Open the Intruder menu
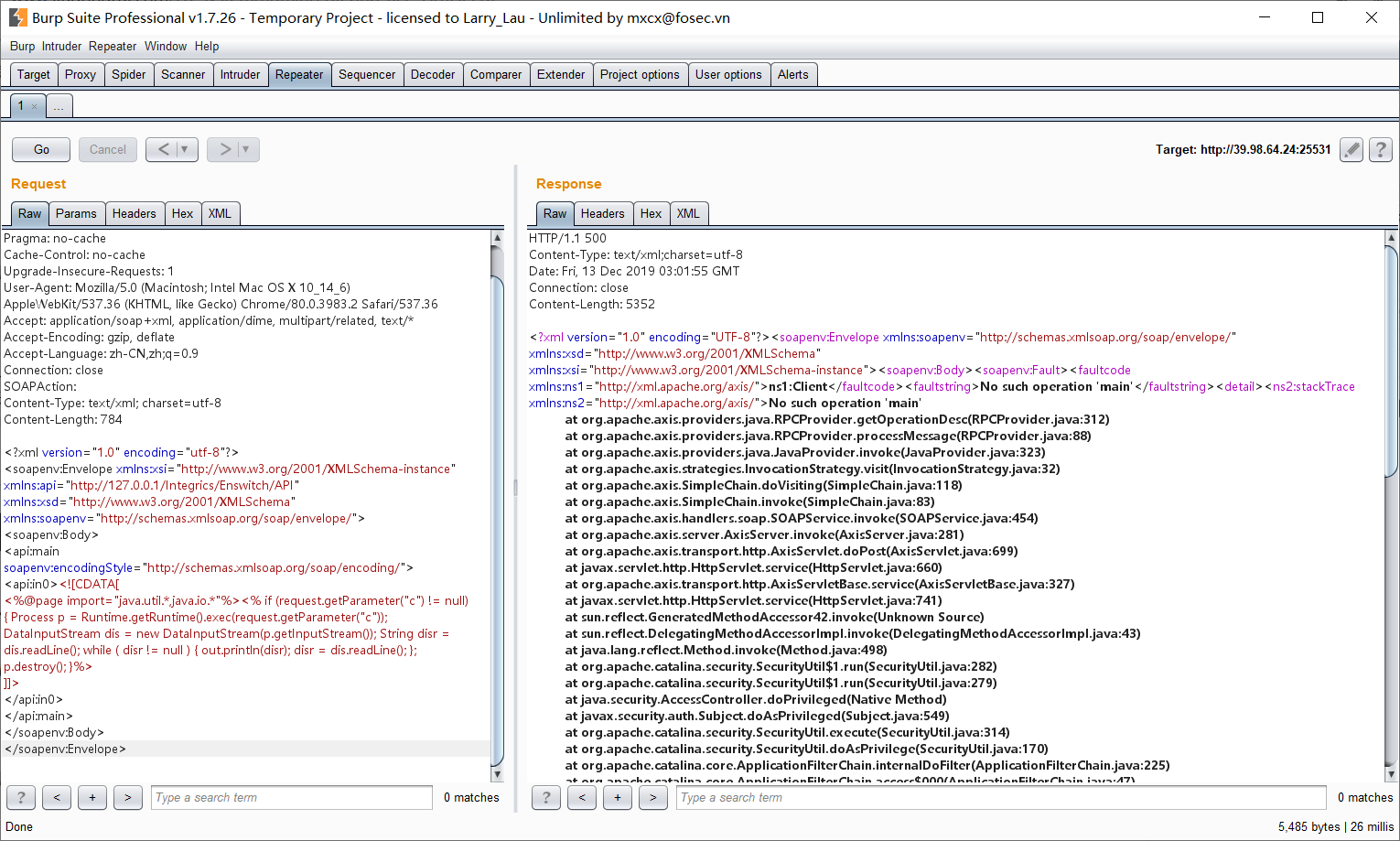Viewport: 1400px width, 841px height. pos(61,47)
